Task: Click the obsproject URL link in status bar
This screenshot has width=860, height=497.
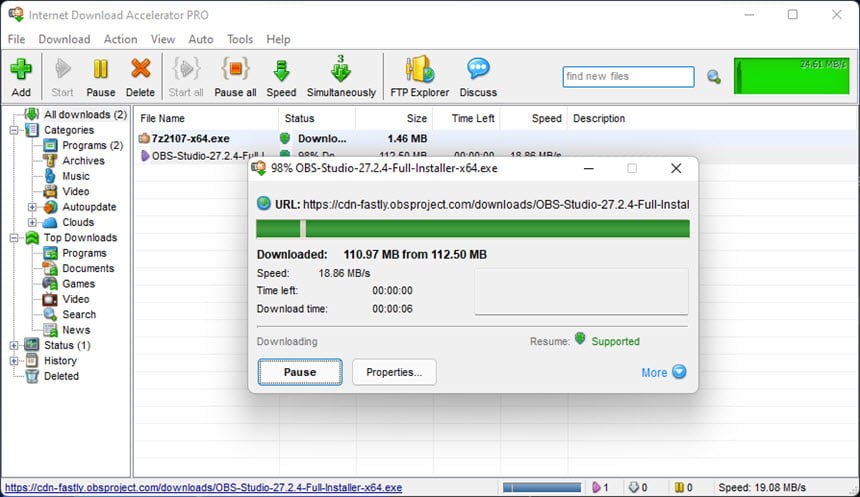Action: (203, 487)
